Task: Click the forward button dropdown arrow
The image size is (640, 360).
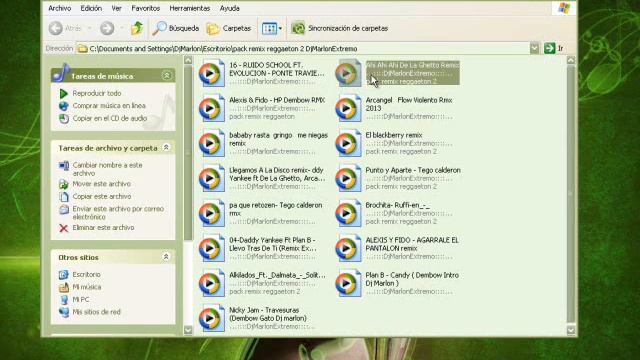Action: [x=122, y=28]
